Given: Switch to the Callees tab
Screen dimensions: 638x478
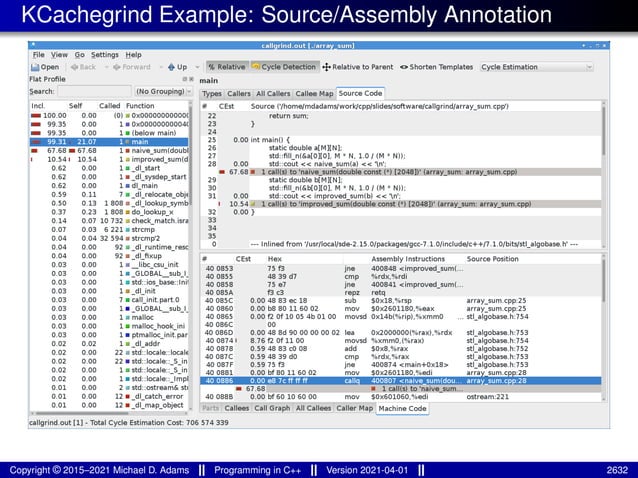Looking at the screenshot, I should tap(236, 408).
